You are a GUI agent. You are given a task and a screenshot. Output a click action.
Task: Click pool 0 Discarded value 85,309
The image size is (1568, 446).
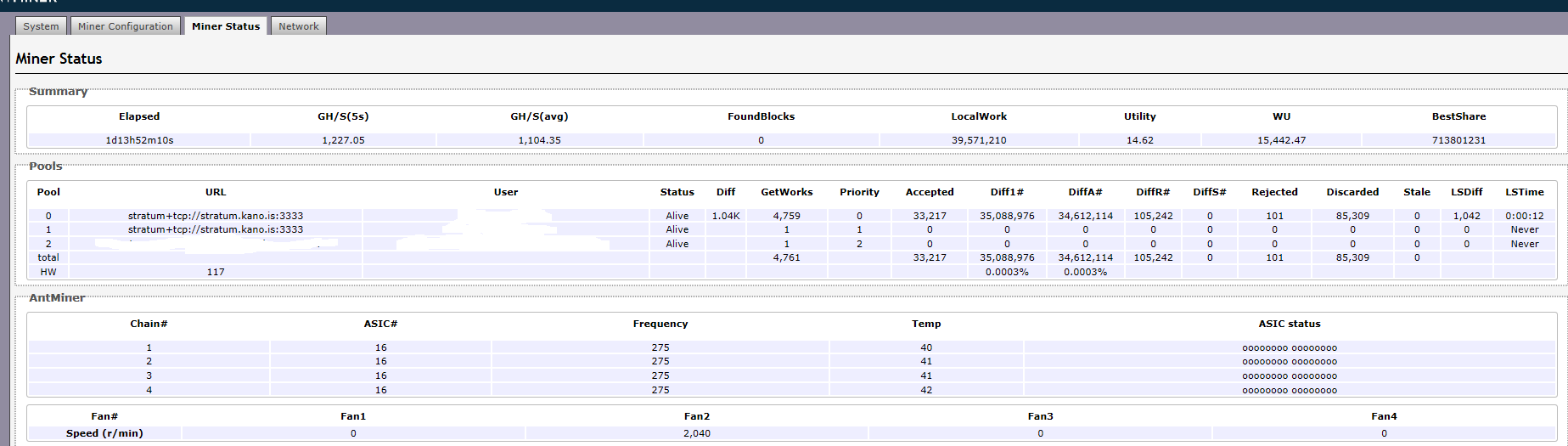point(1352,216)
